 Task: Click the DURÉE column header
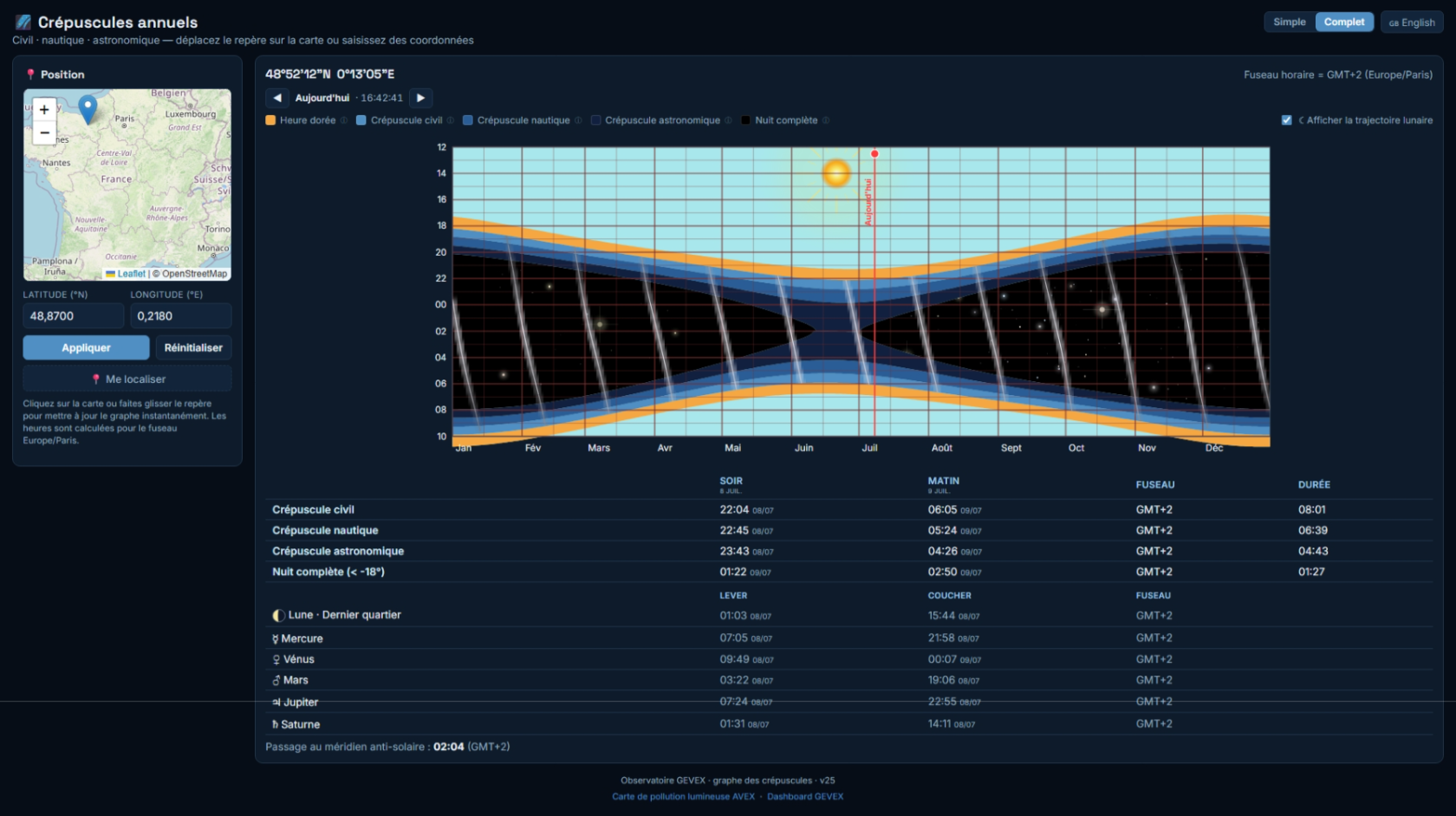tap(1314, 485)
